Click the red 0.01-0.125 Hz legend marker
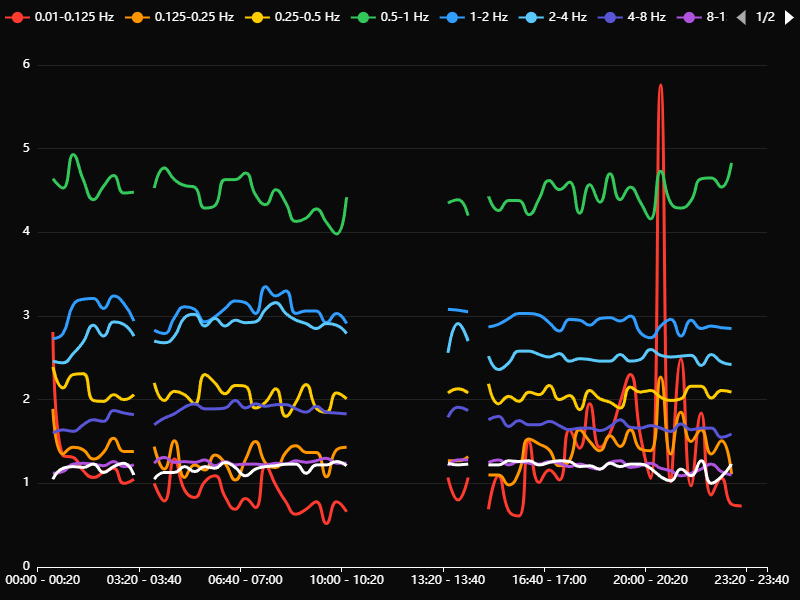 coord(18,18)
